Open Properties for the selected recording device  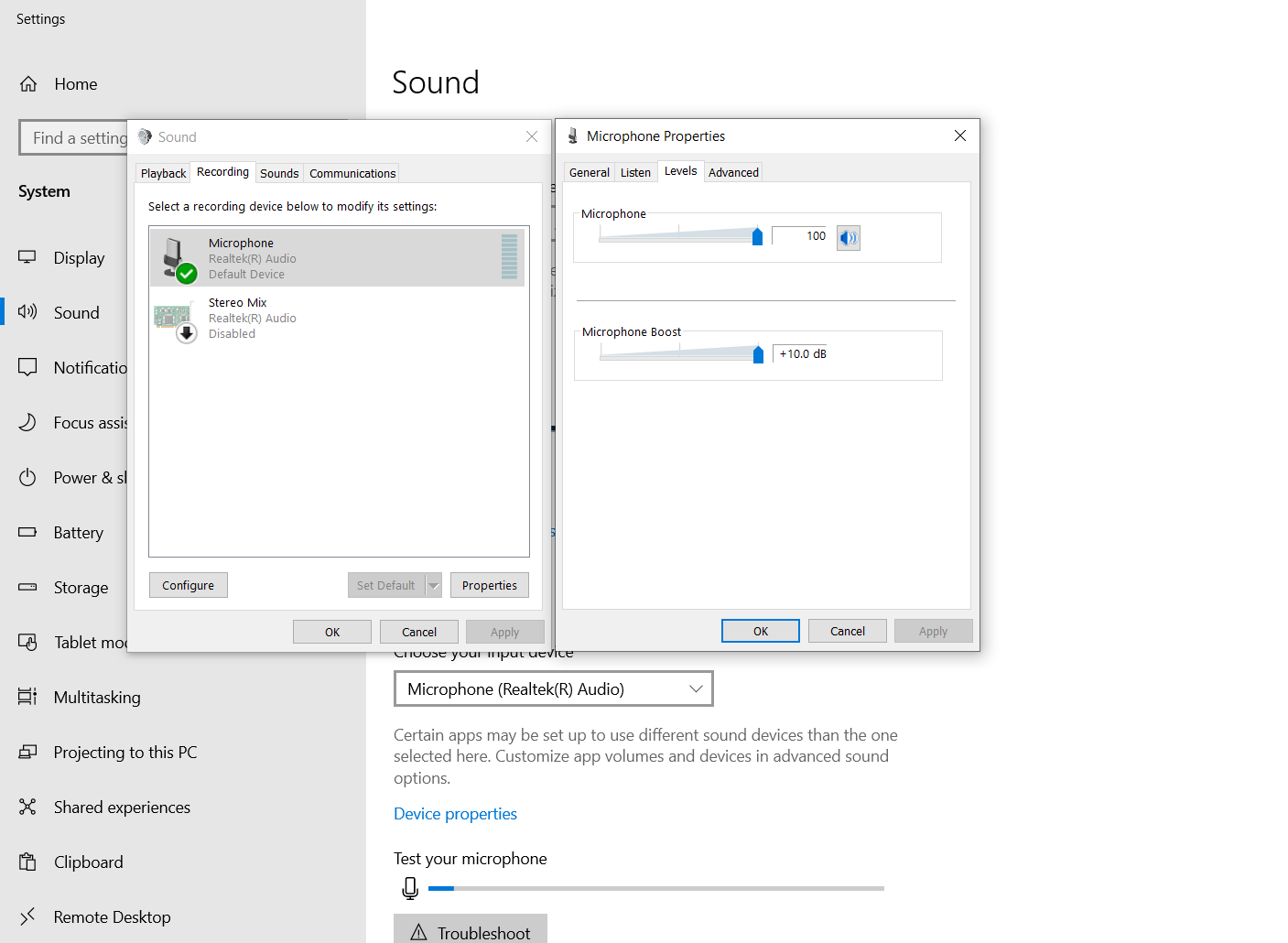point(490,586)
